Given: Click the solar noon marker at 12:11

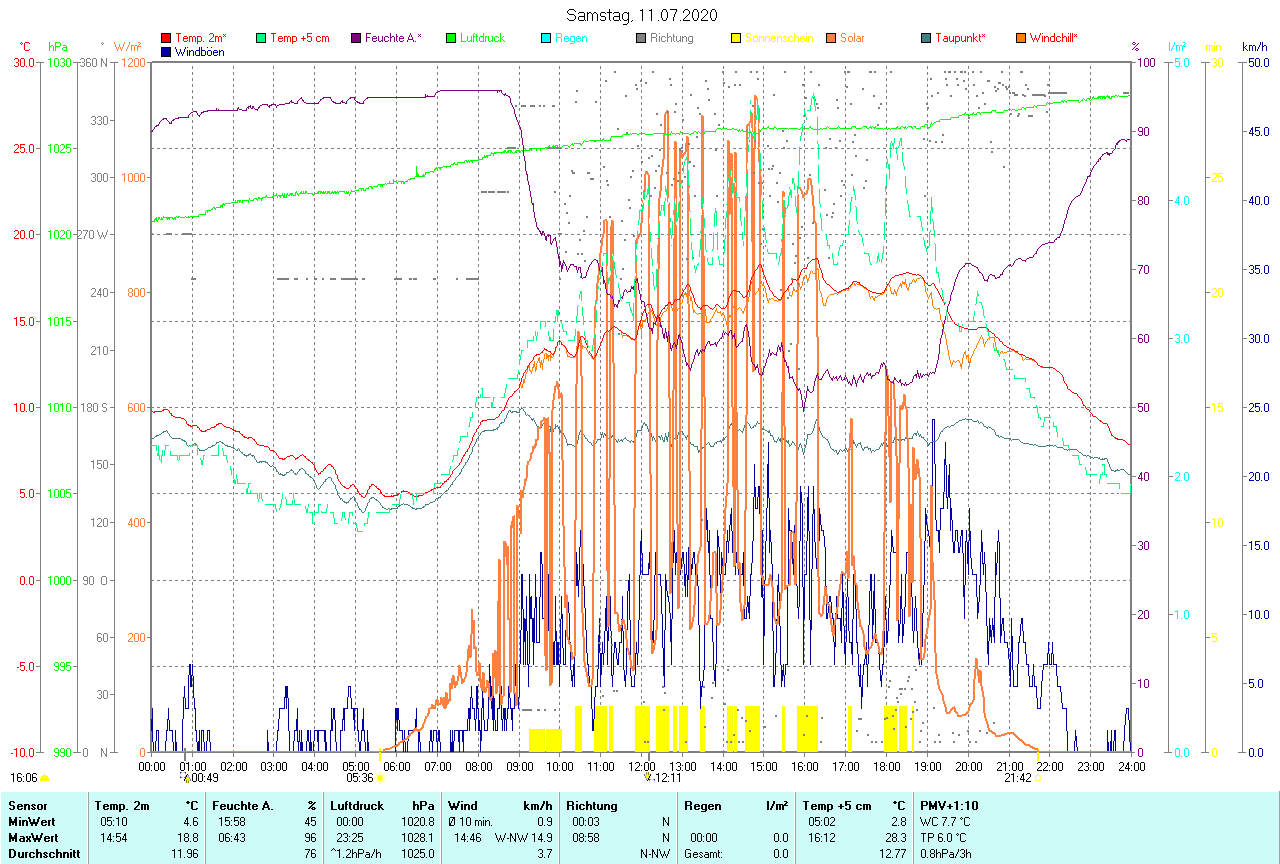Looking at the screenshot, I should (648, 777).
